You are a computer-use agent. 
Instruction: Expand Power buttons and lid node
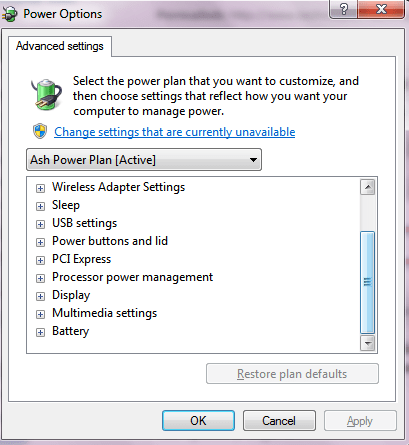coord(40,242)
